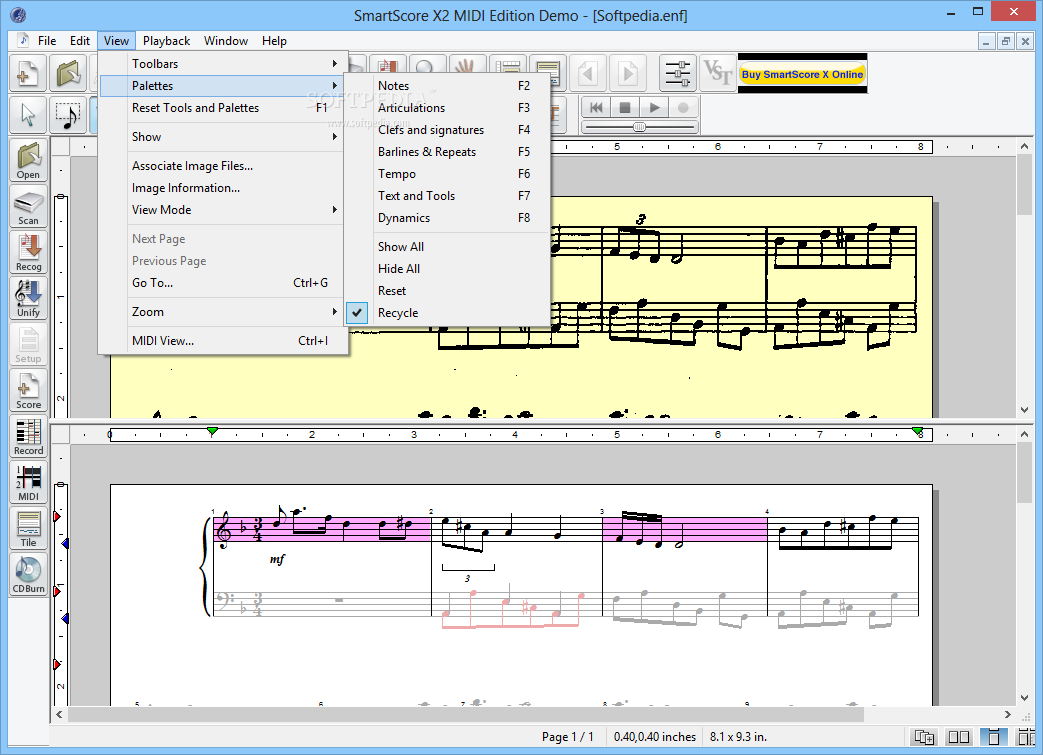
Task: Click the stop playback button
Action: click(625, 107)
